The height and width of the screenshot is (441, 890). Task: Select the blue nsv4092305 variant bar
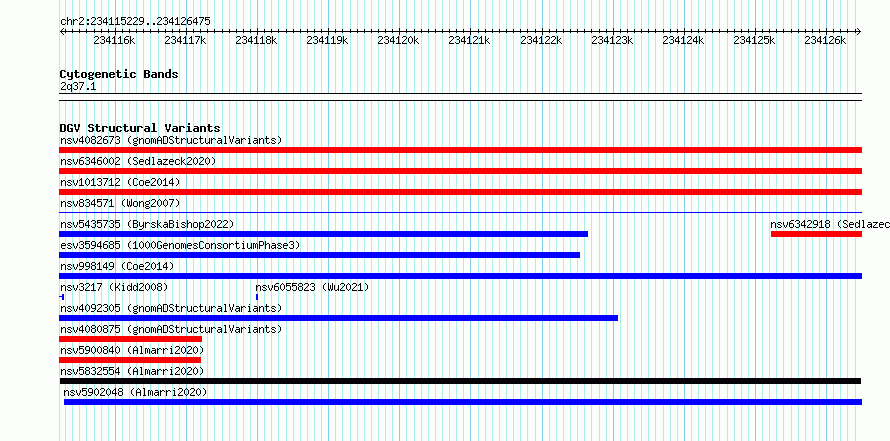click(338, 318)
